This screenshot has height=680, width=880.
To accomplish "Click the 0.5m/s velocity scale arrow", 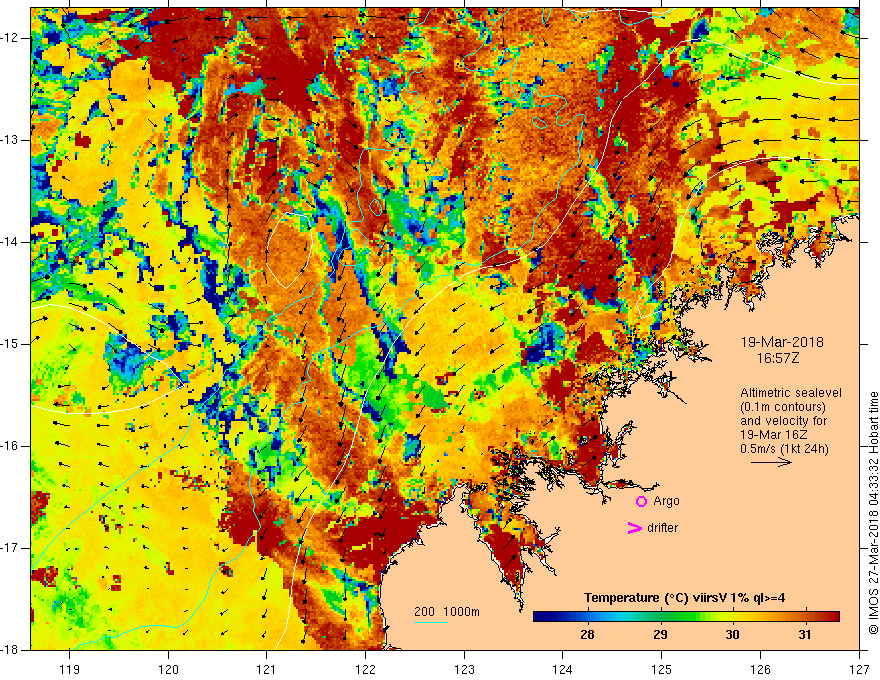I will (x=771, y=462).
